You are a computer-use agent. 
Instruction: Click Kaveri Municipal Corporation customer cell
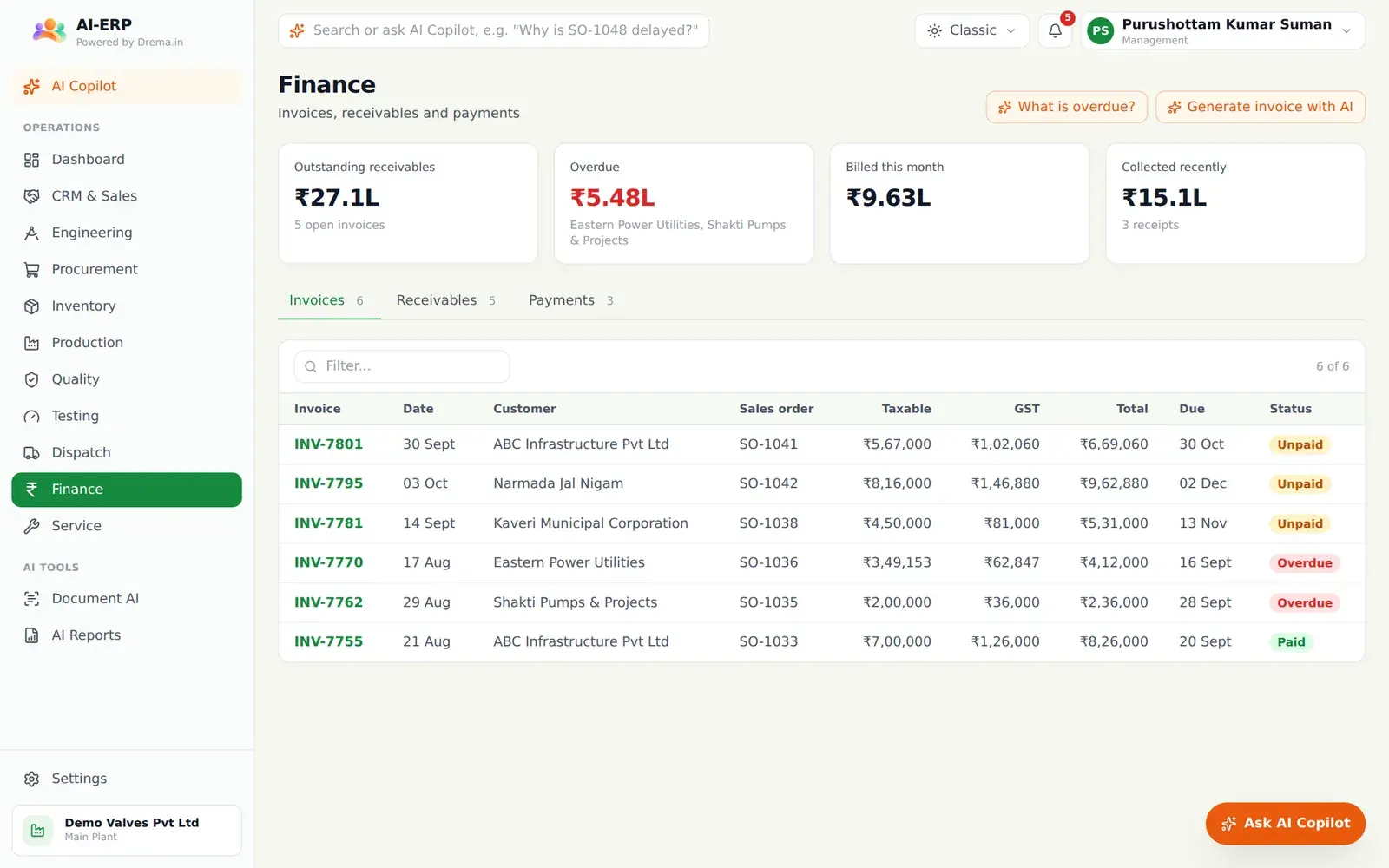(x=590, y=523)
